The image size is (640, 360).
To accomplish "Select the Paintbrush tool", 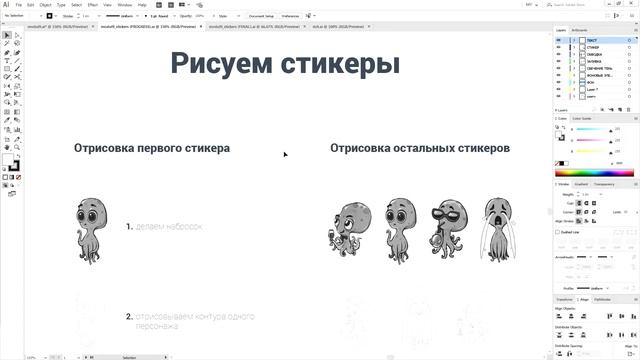I will click(17, 69).
